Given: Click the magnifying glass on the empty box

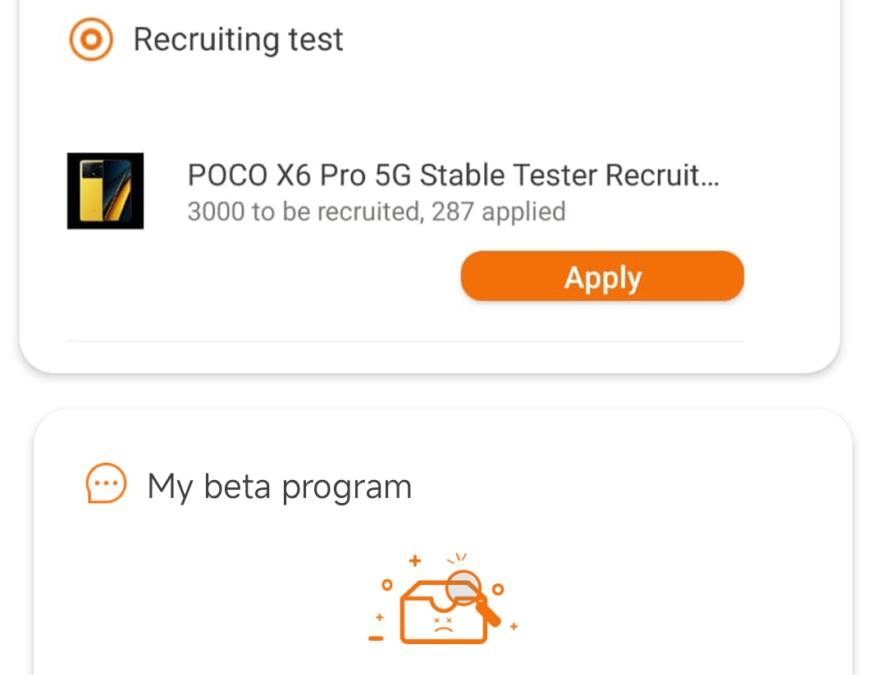Looking at the screenshot, I should click(x=463, y=589).
